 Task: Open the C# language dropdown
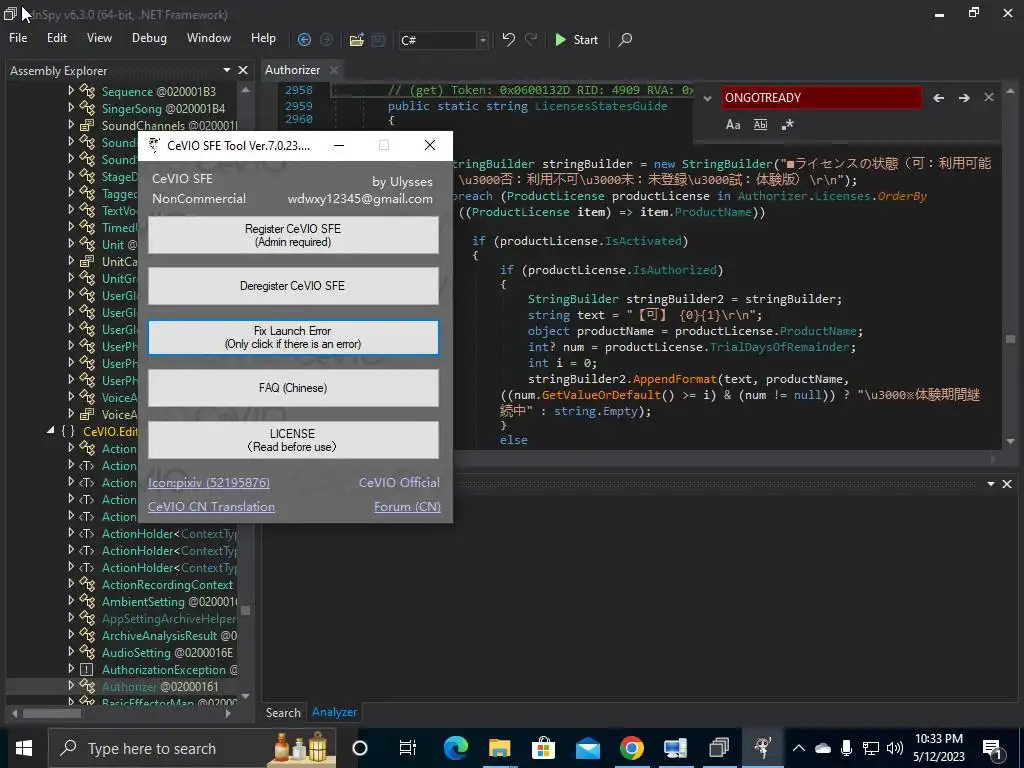tap(483, 40)
